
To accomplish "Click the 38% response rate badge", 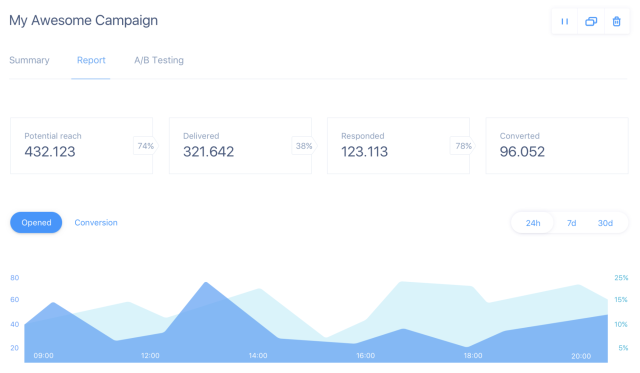I will (x=304, y=146).
